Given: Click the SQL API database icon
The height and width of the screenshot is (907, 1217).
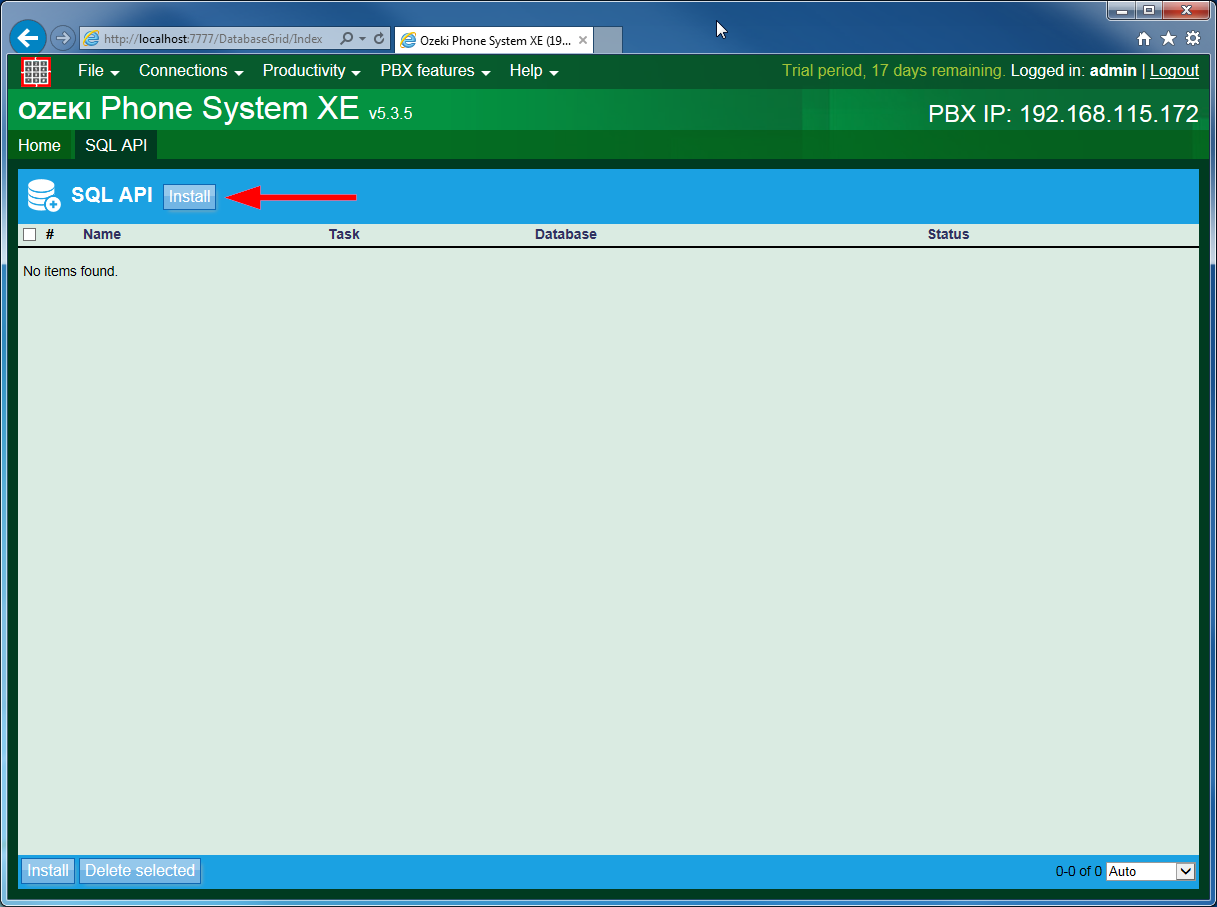Looking at the screenshot, I should (x=42, y=195).
